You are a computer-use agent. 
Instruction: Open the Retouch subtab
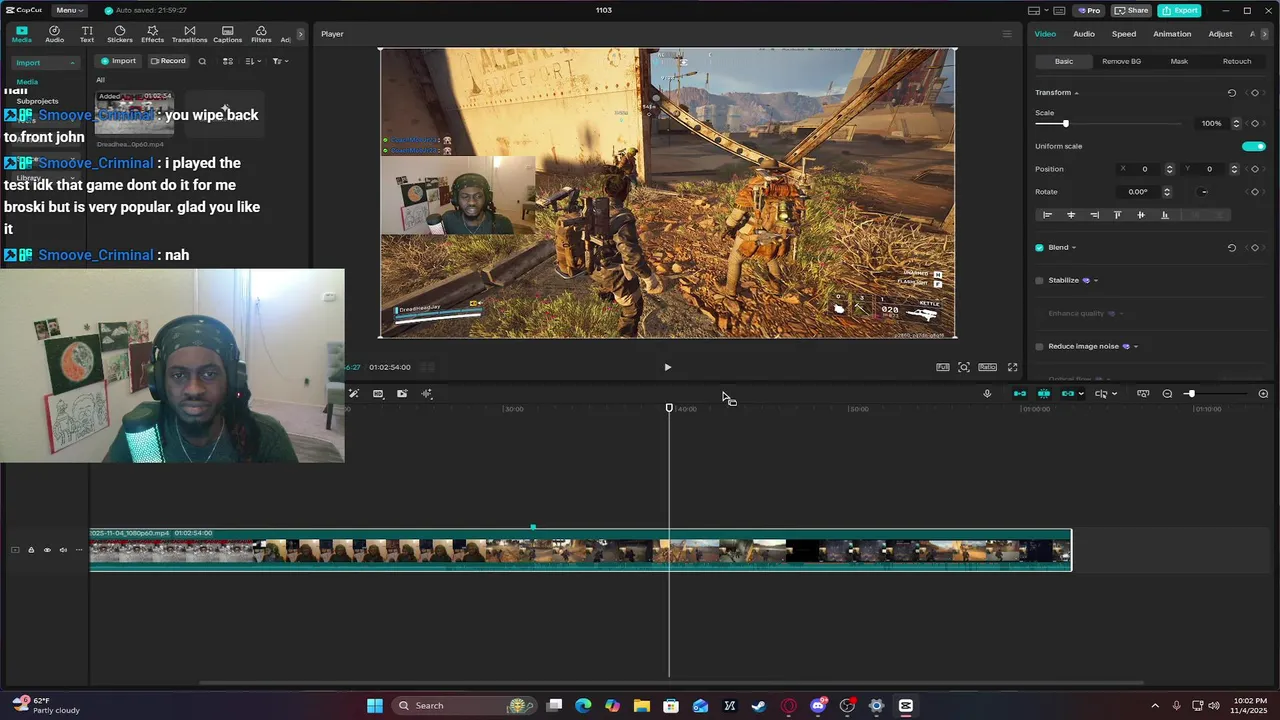[x=1237, y=61]
